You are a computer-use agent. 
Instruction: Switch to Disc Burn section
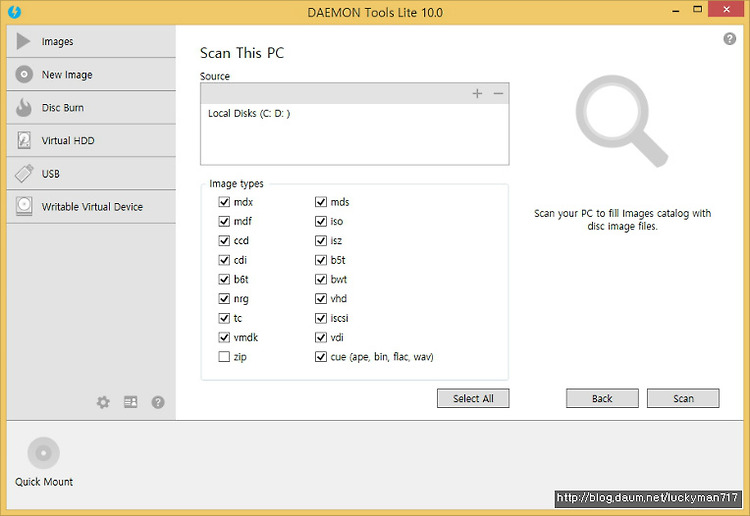(91, 108)
